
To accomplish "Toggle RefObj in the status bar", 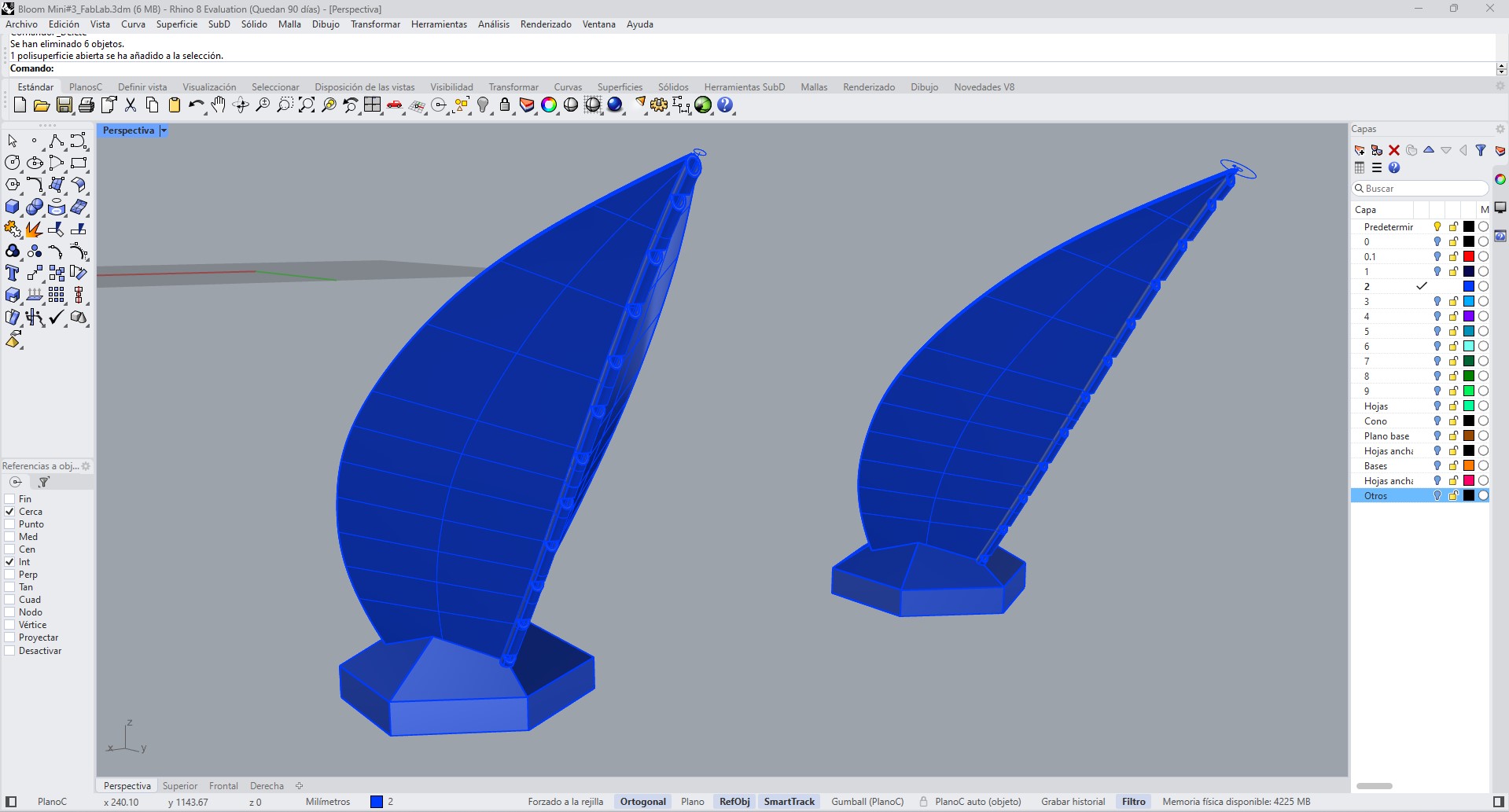I will 734,802.
